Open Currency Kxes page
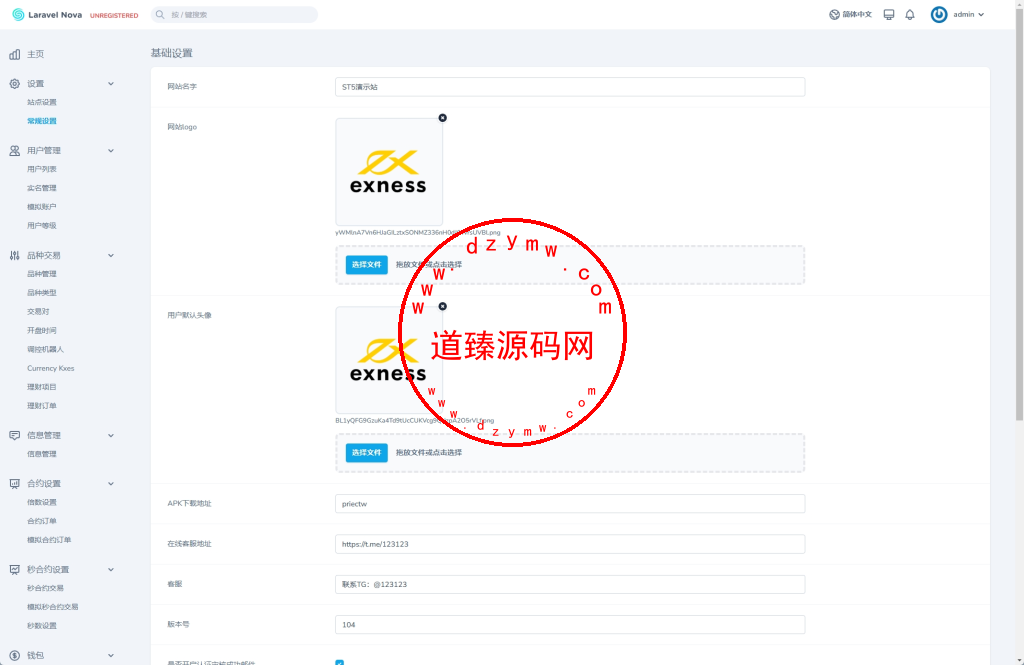Screen dimensions: 1024x665 coord(50,368)
